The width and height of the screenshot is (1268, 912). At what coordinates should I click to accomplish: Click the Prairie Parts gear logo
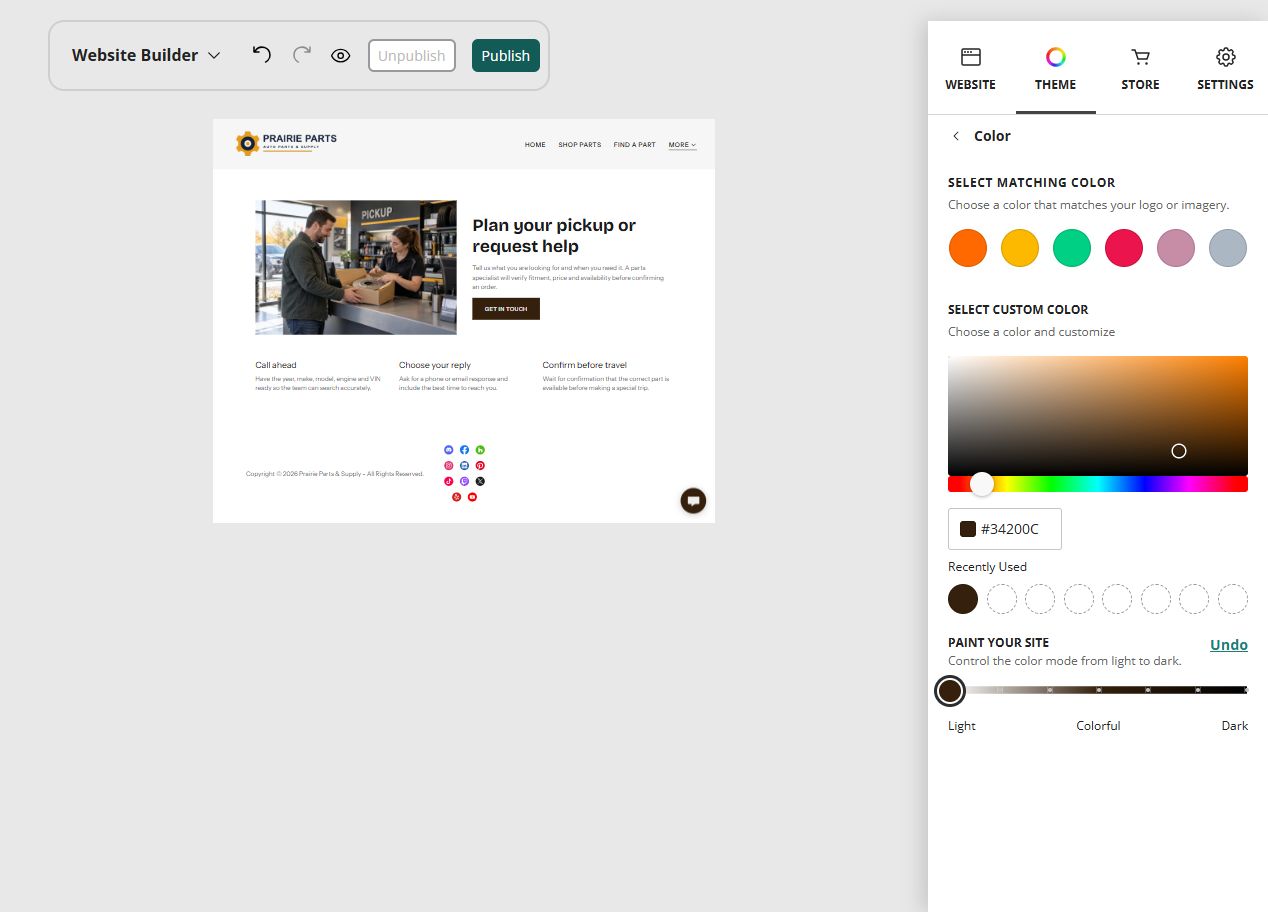pos(286,143)
